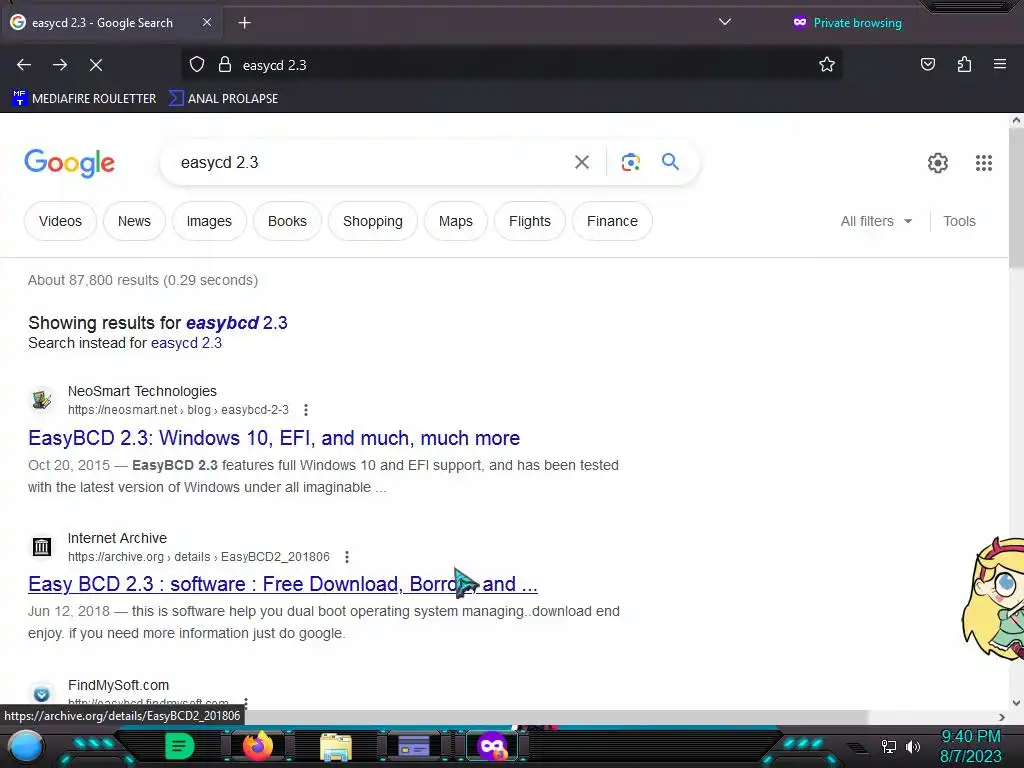Open Google quick settings gear

(x=938, y=163)
